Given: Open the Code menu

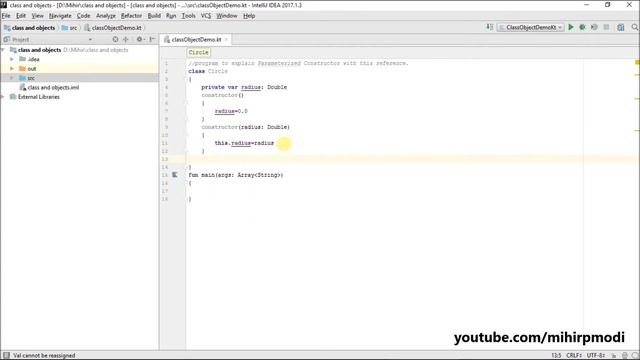Looking at the screenshot, I should (84, 16).
